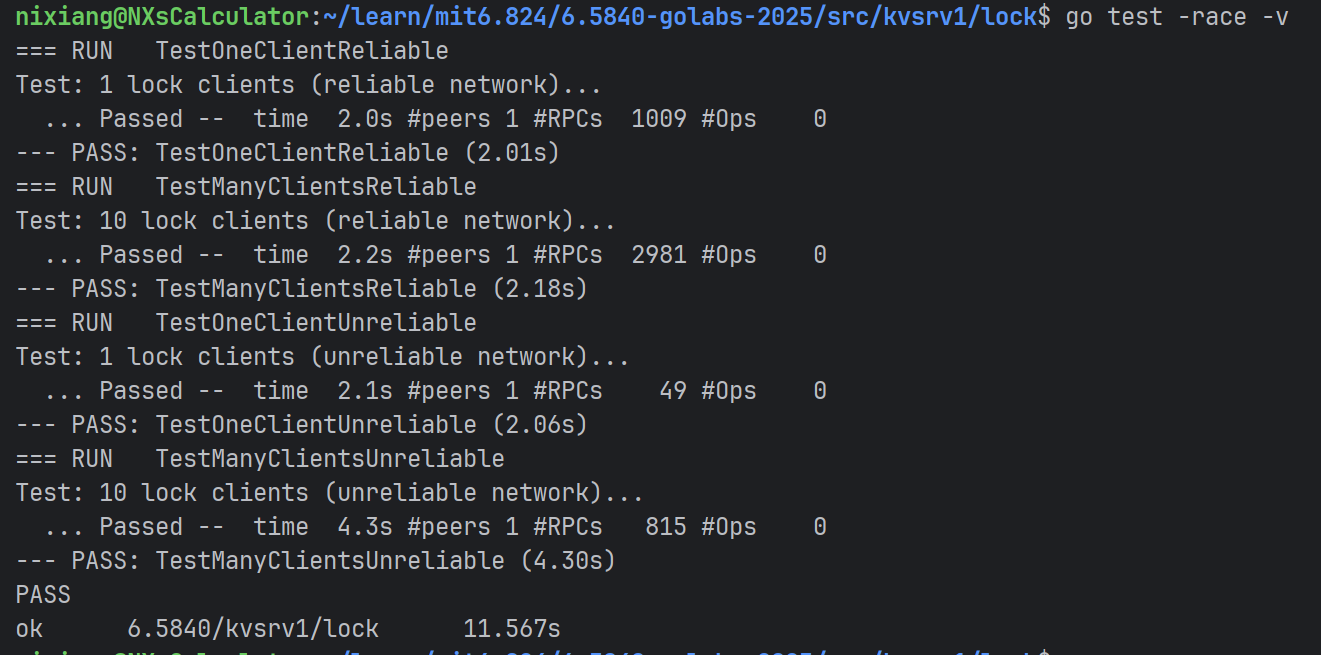
Task: Click '--- PASS: TestManyClientsReliable (2.18s)' line
Action: point(301,289)
